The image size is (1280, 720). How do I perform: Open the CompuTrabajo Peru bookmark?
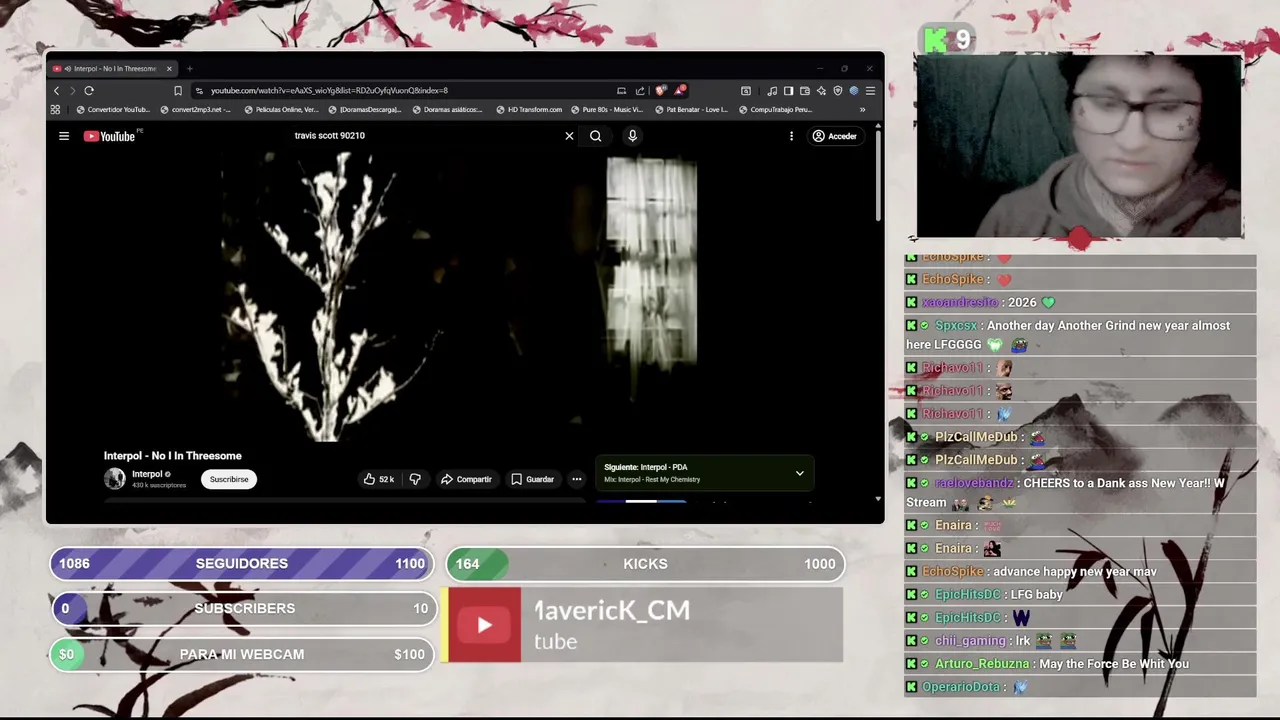pos(776,110)
